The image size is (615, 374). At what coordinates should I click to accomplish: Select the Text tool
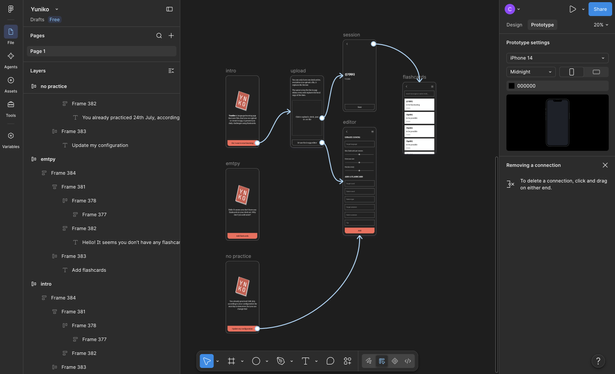point(305,361)
